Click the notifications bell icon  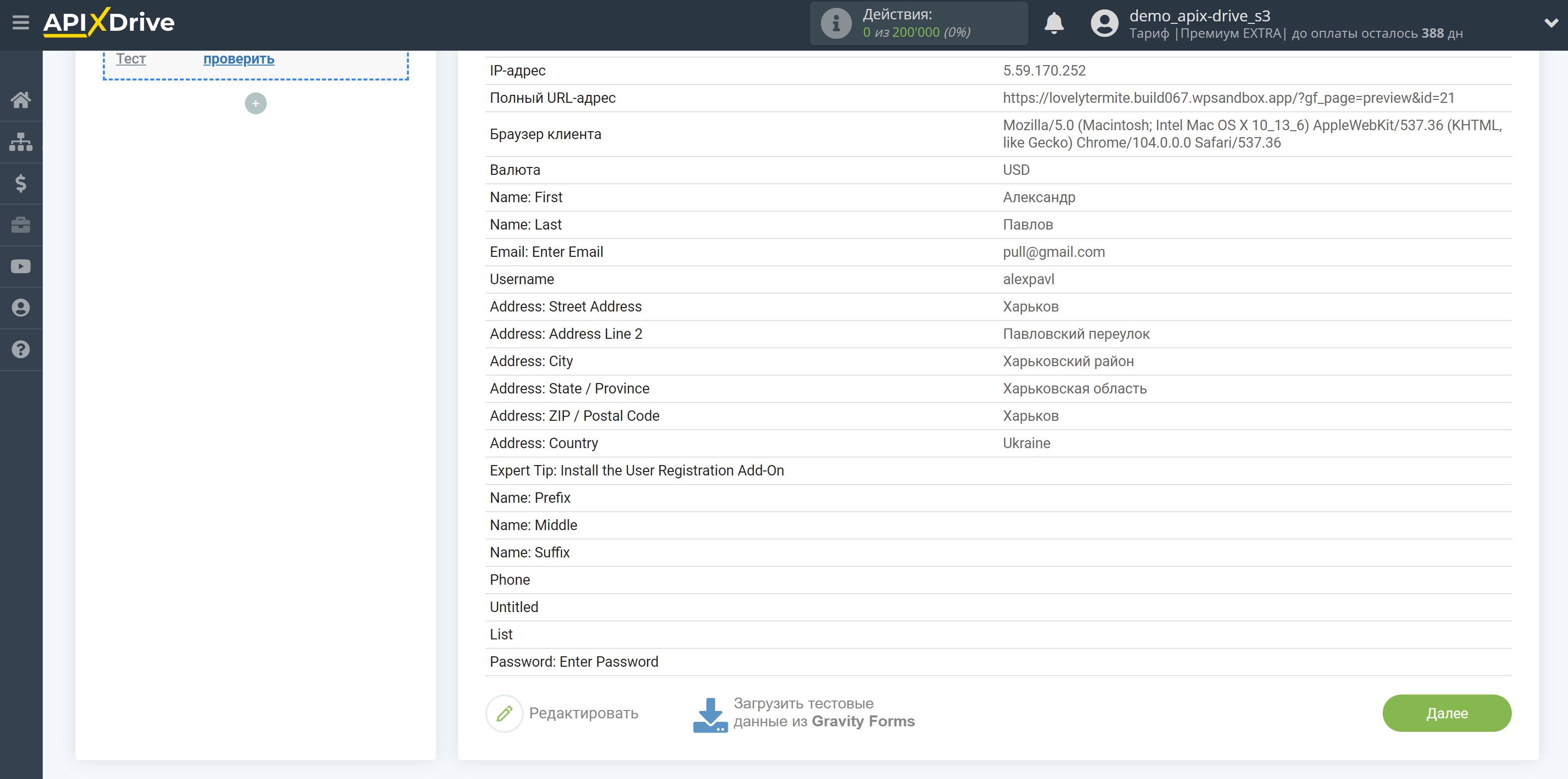[x=1054, y=23]
